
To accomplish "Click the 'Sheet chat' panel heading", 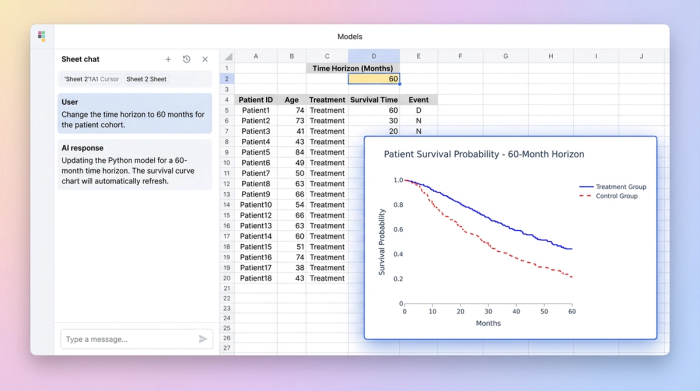I will pos(80,59).
